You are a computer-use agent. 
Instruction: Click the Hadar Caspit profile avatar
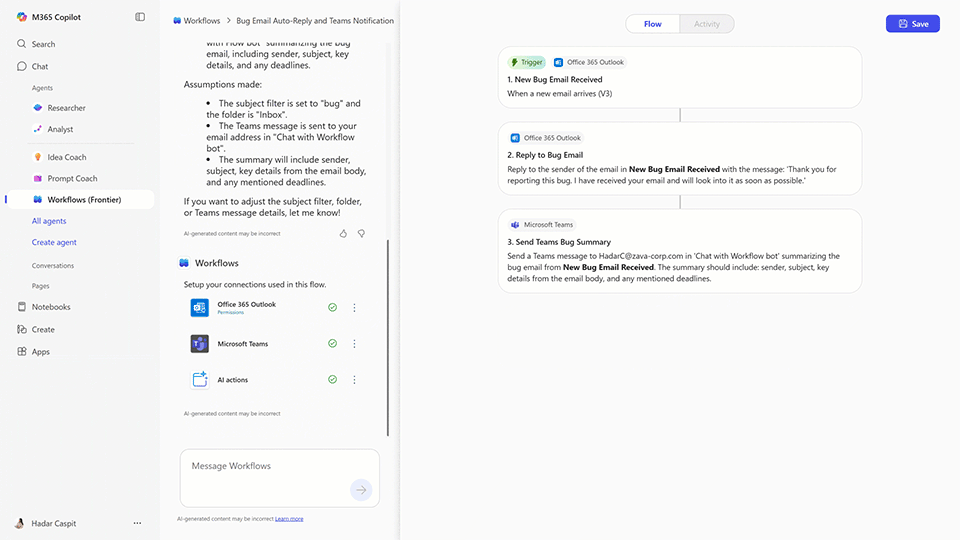tap(20, 523)
